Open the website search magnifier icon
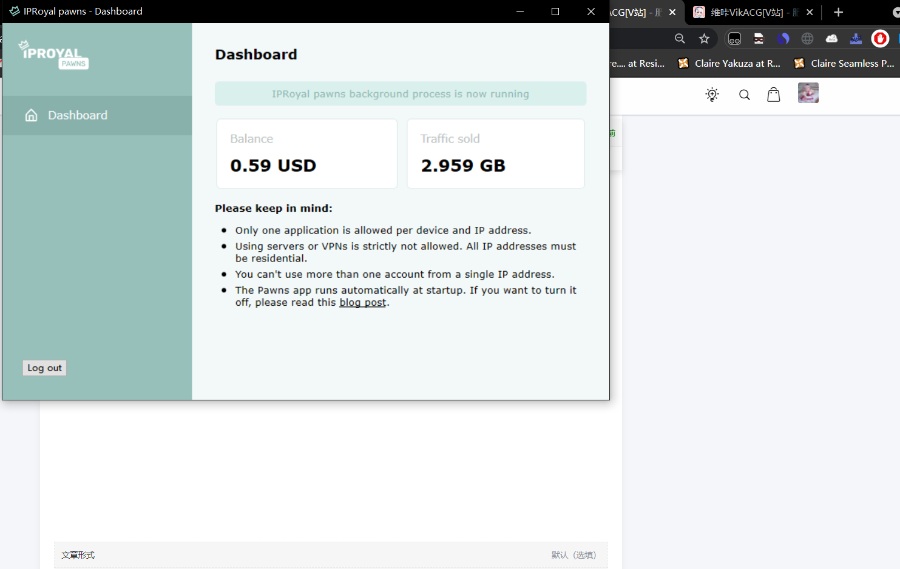 point(744,95)
